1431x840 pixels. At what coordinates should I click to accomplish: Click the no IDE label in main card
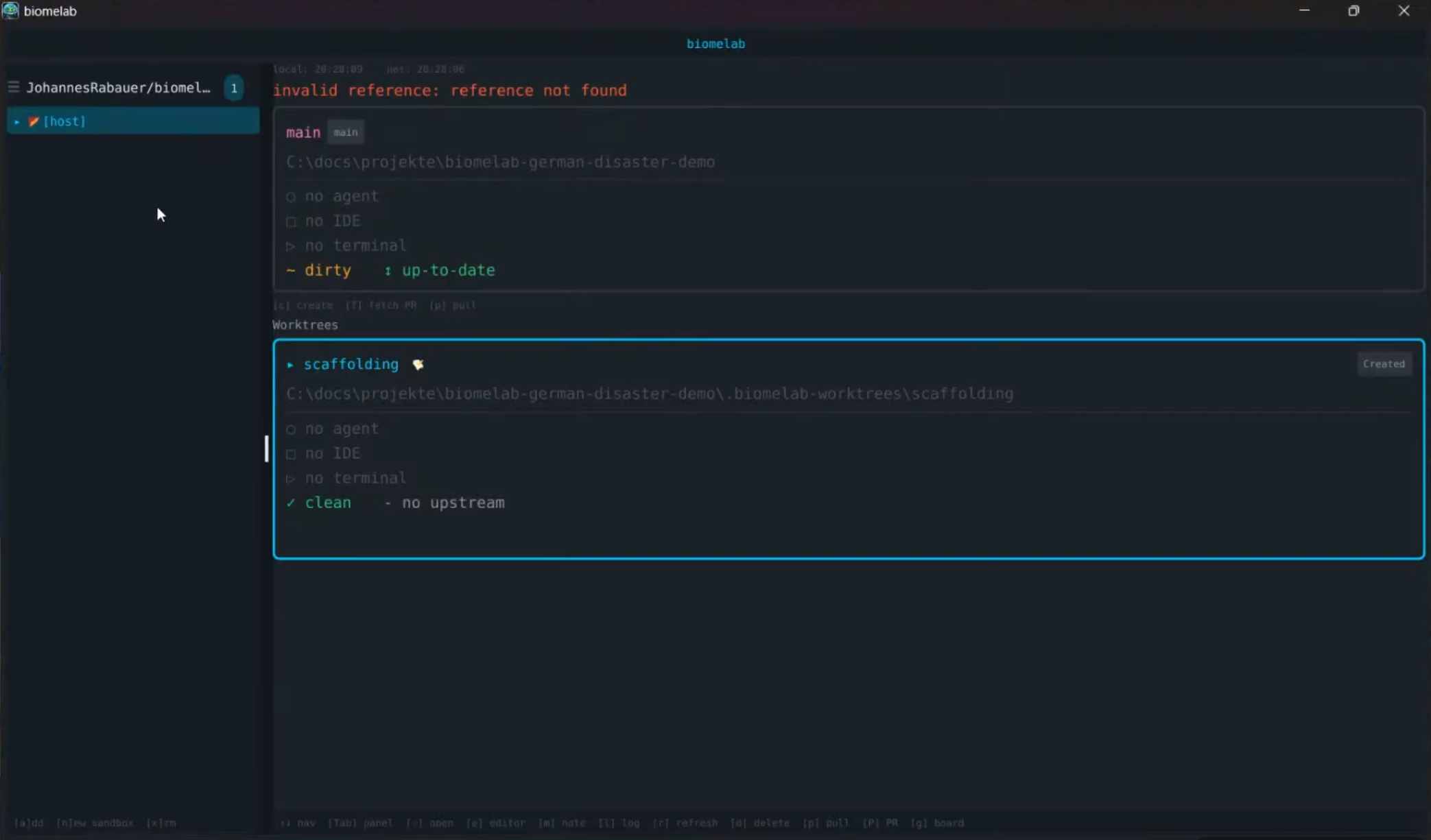point(333,221)
